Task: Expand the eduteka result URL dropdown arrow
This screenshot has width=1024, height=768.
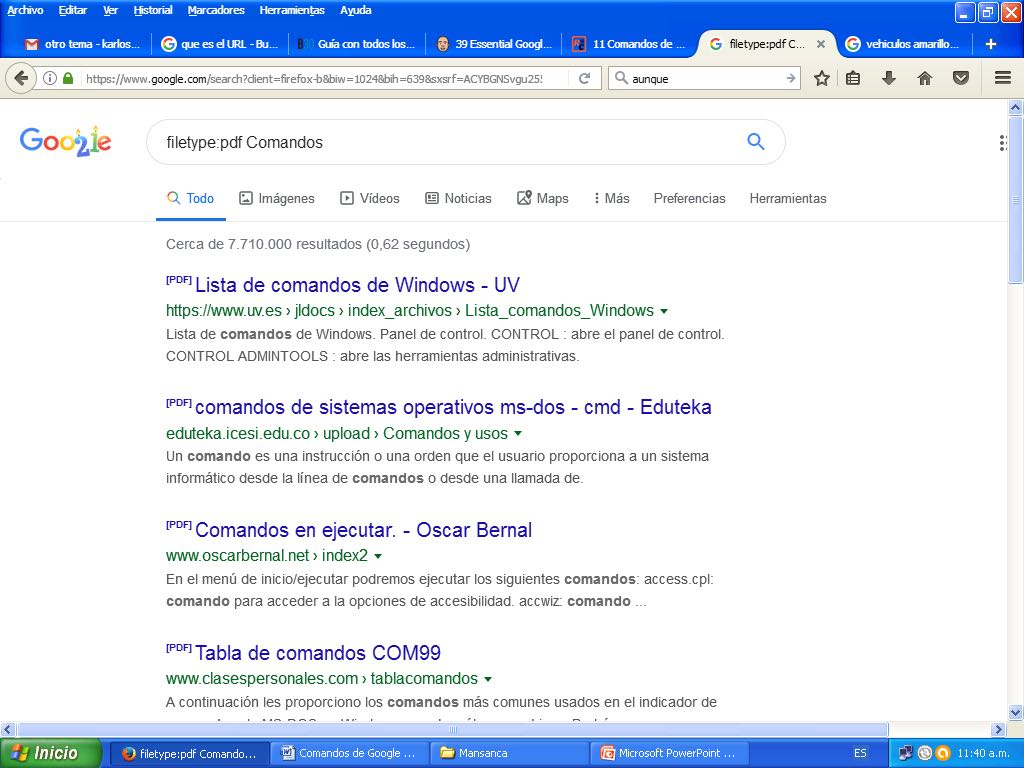Action: tap(518, 434)
